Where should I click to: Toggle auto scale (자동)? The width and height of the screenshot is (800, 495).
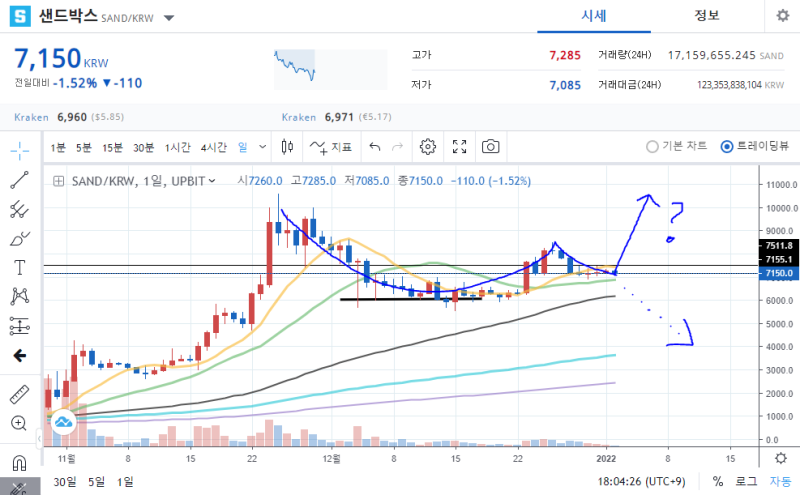coord(780,481)
